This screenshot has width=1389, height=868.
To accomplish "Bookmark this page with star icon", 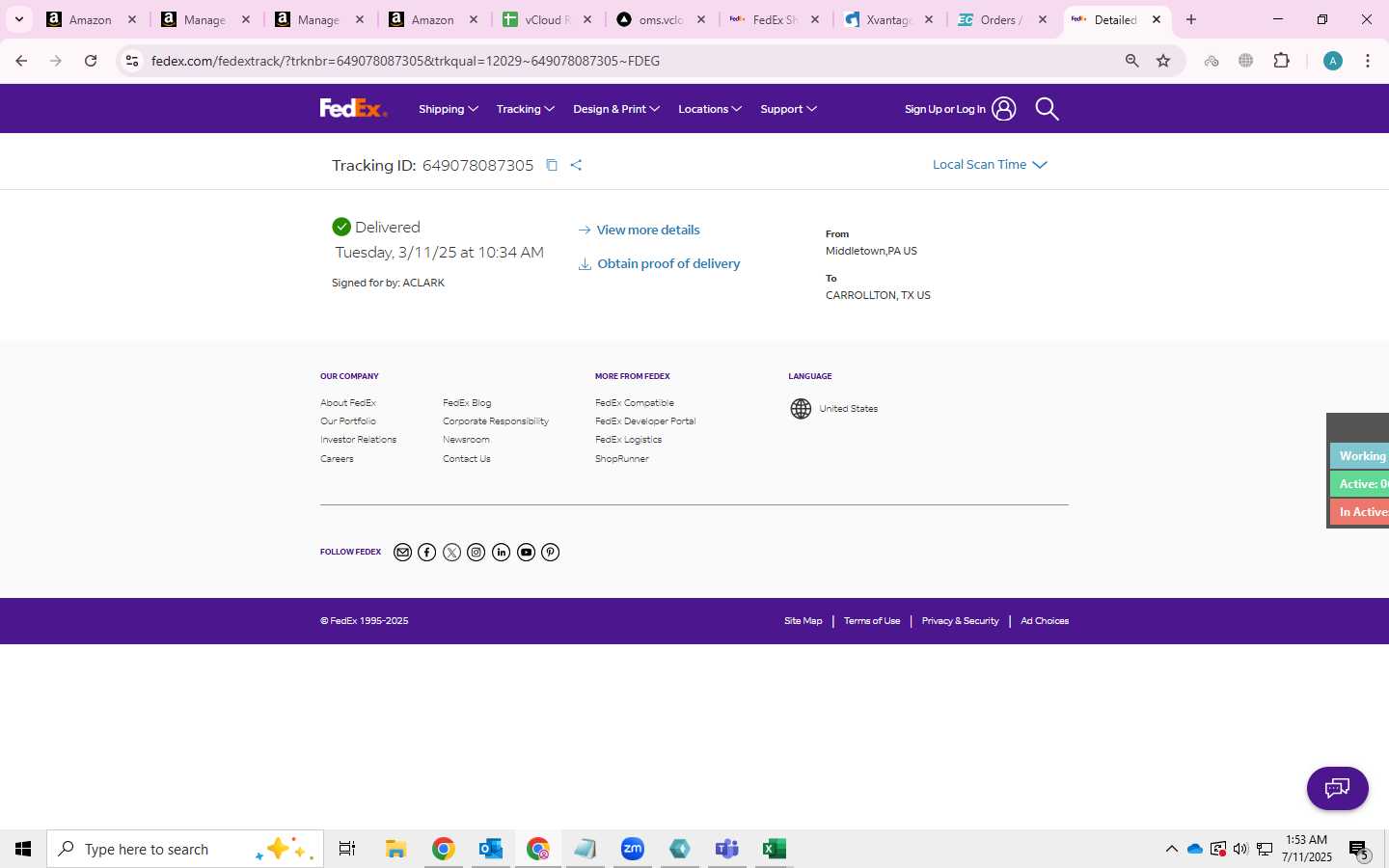I will tap(1163, 61).
